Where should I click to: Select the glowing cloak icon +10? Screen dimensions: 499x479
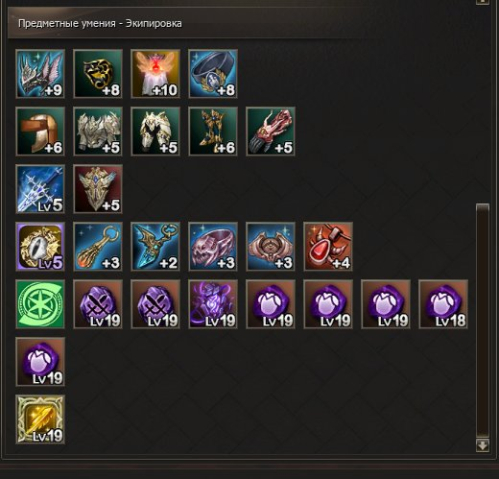pos(155,74)
